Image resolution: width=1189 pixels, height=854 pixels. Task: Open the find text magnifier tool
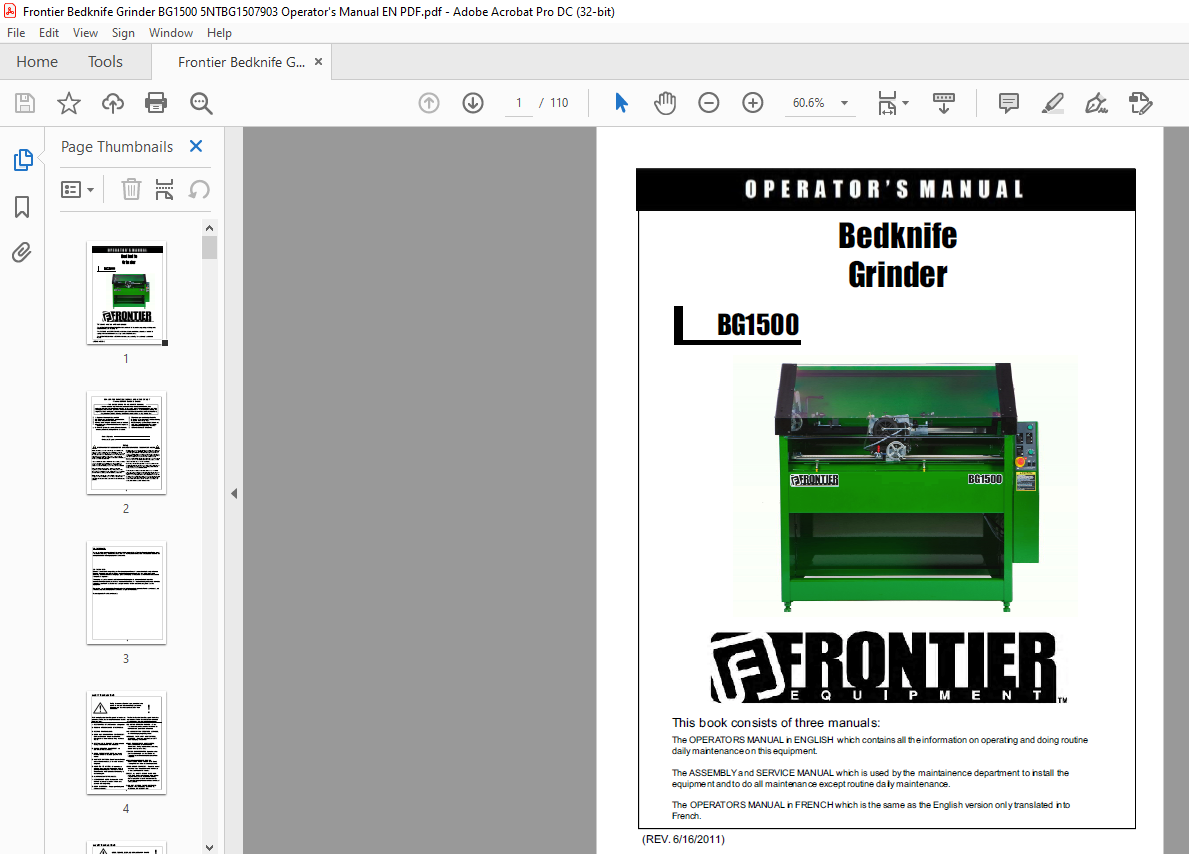[x=201, y=103]
